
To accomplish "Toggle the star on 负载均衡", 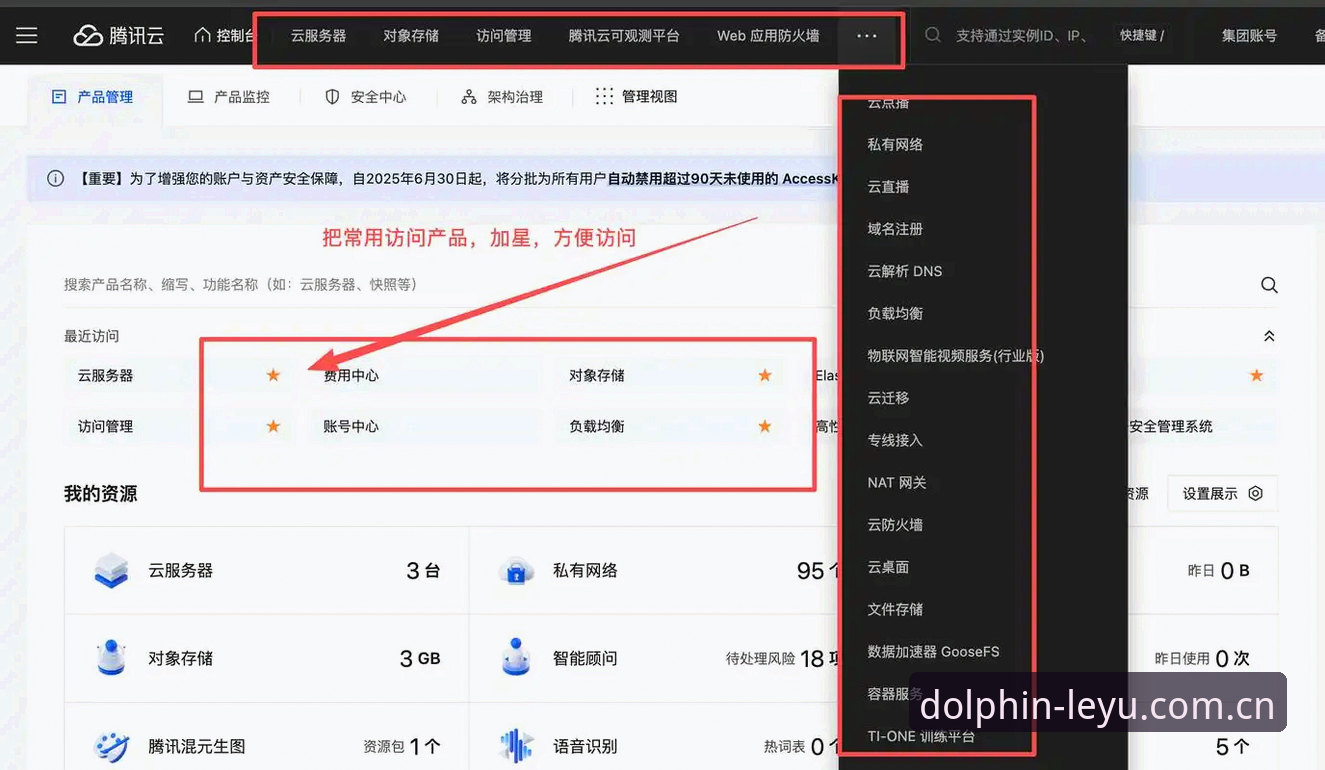I will [765, 426].
